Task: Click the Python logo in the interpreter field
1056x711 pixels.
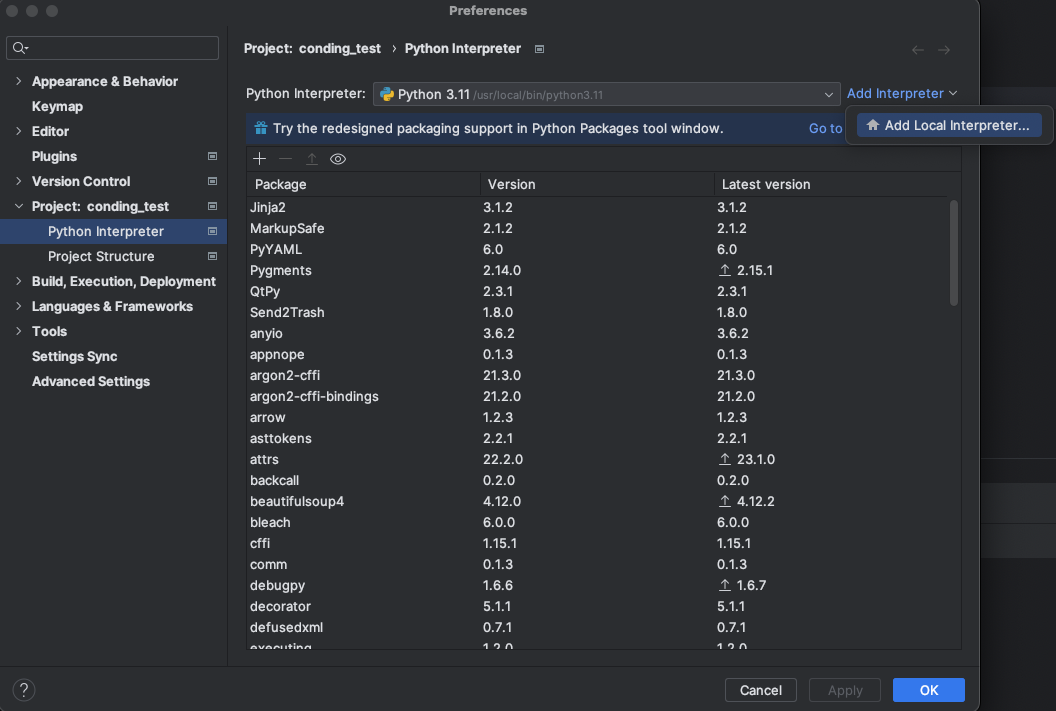Action: coord(387,94)
